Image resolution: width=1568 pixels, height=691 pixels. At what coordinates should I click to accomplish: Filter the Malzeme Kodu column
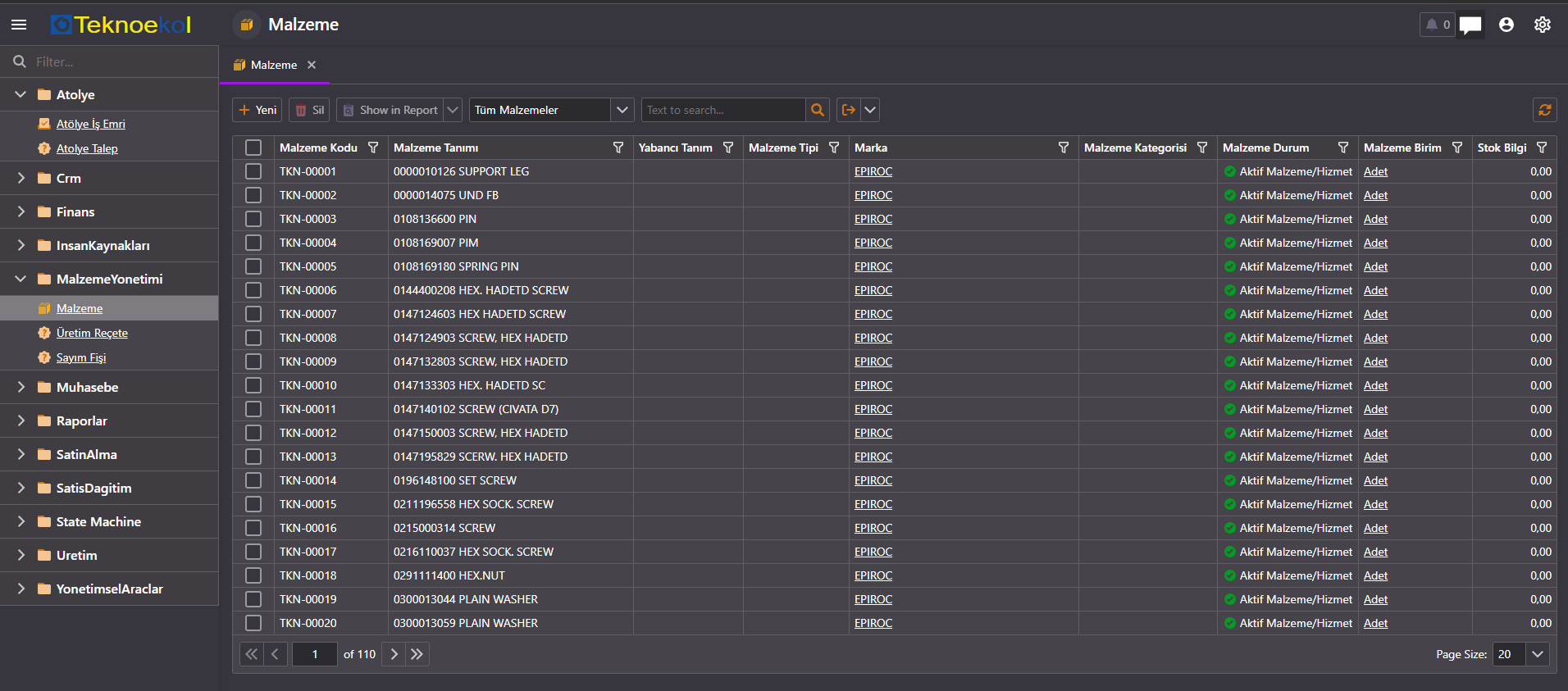(x=373, y=148)
